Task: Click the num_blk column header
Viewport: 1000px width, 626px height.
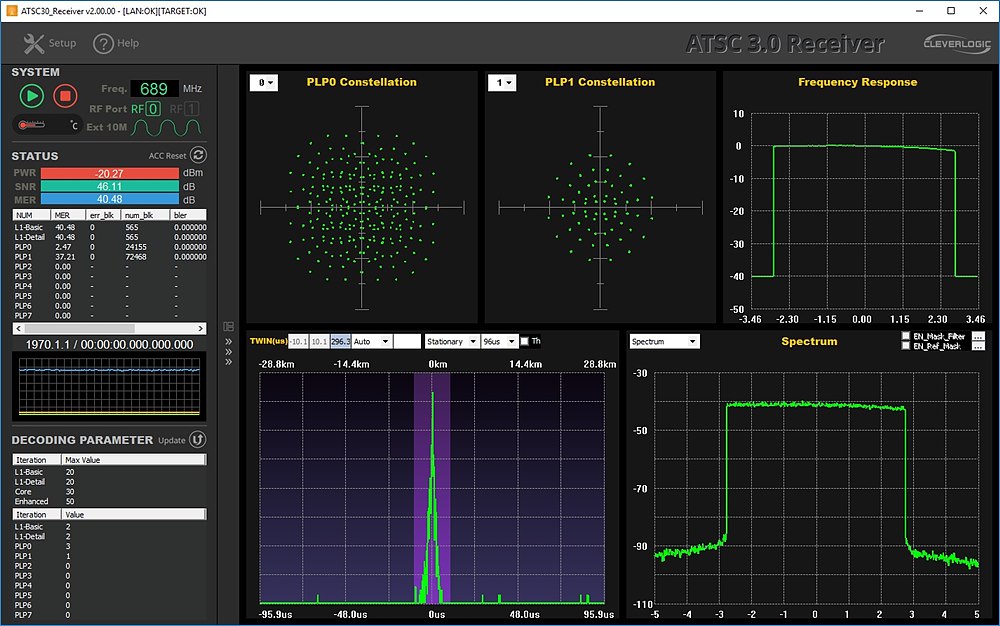Action: [146, 215]
